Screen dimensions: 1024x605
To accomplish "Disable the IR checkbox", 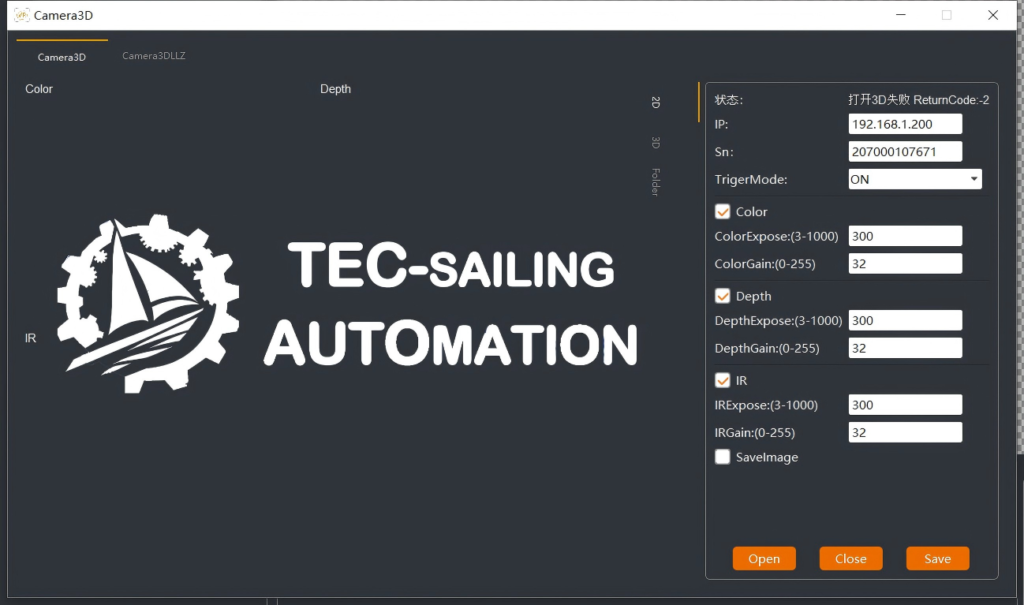I will point(723,381).
